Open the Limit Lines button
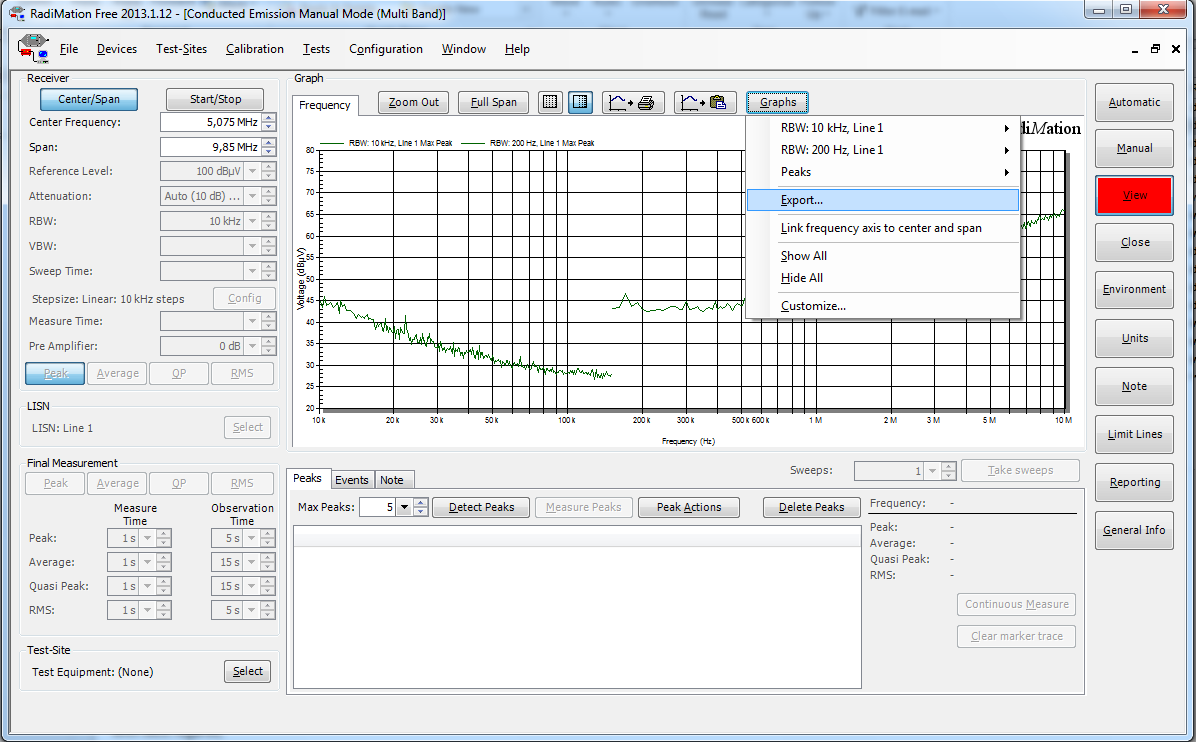This screenshot has width=1196, height=742. tap(1134, 435)
